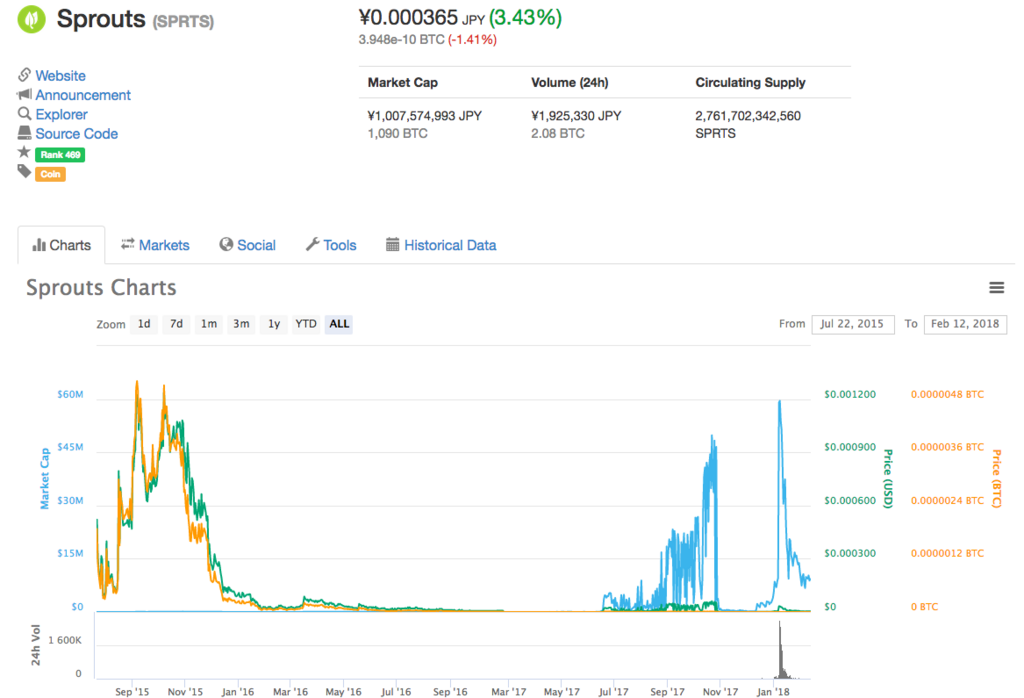This screenshot has height=698, width=1024.
Task: Click the magnifier icon beside Explorer
Action: coord(24,114)
